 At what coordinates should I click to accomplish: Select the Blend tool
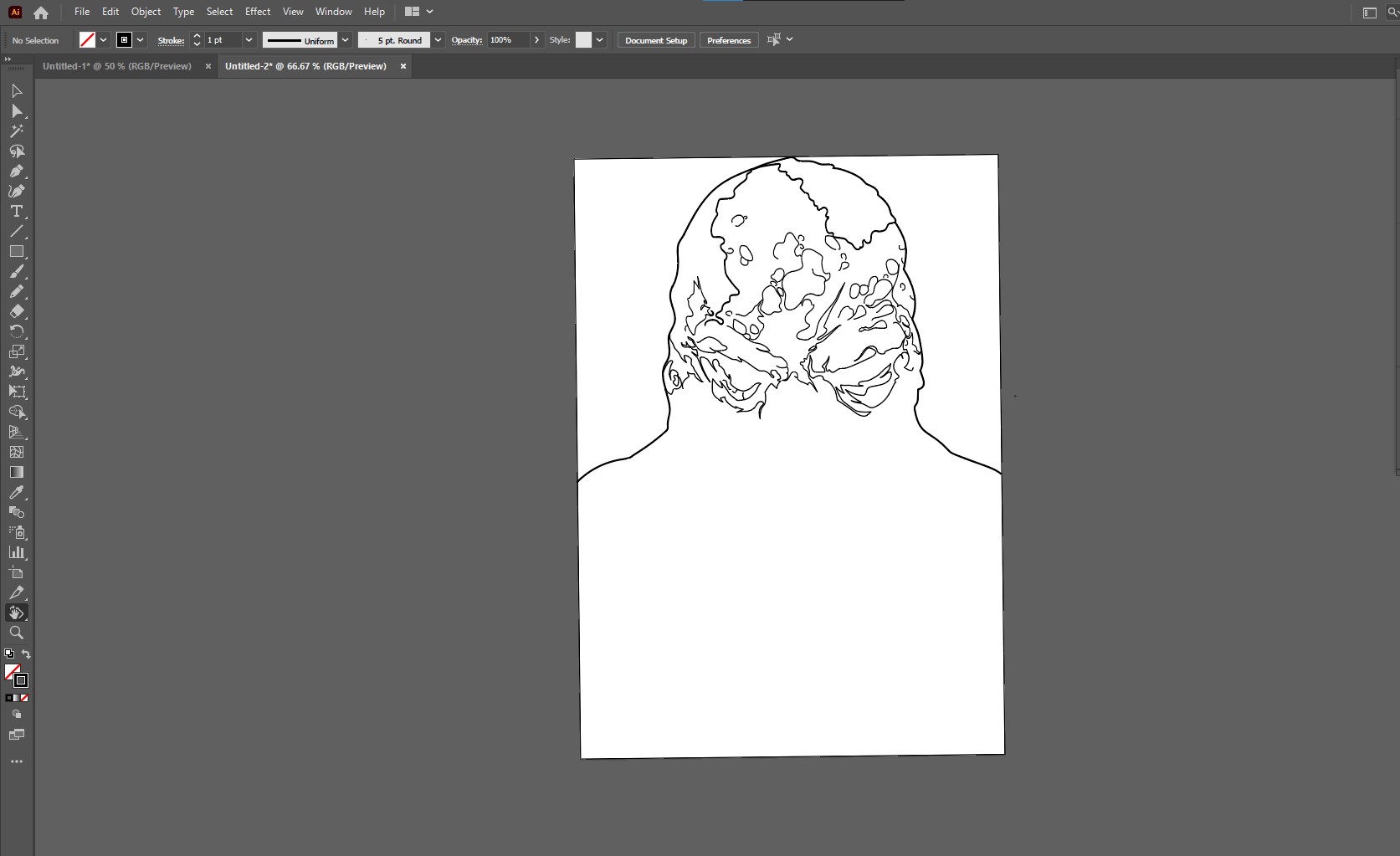point(17,512)
